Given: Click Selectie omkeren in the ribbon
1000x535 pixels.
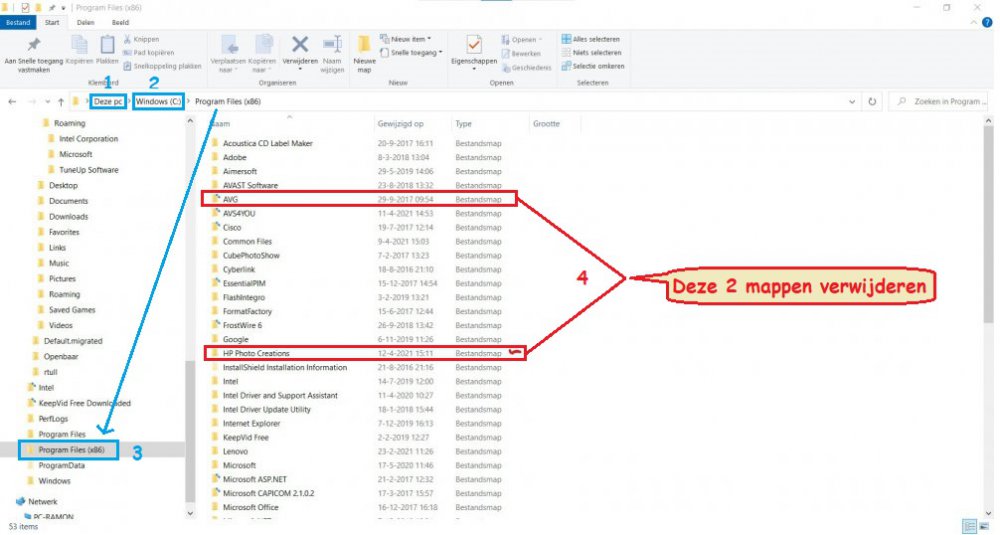Looking at the screenshot, I should (x=595, y=66).
